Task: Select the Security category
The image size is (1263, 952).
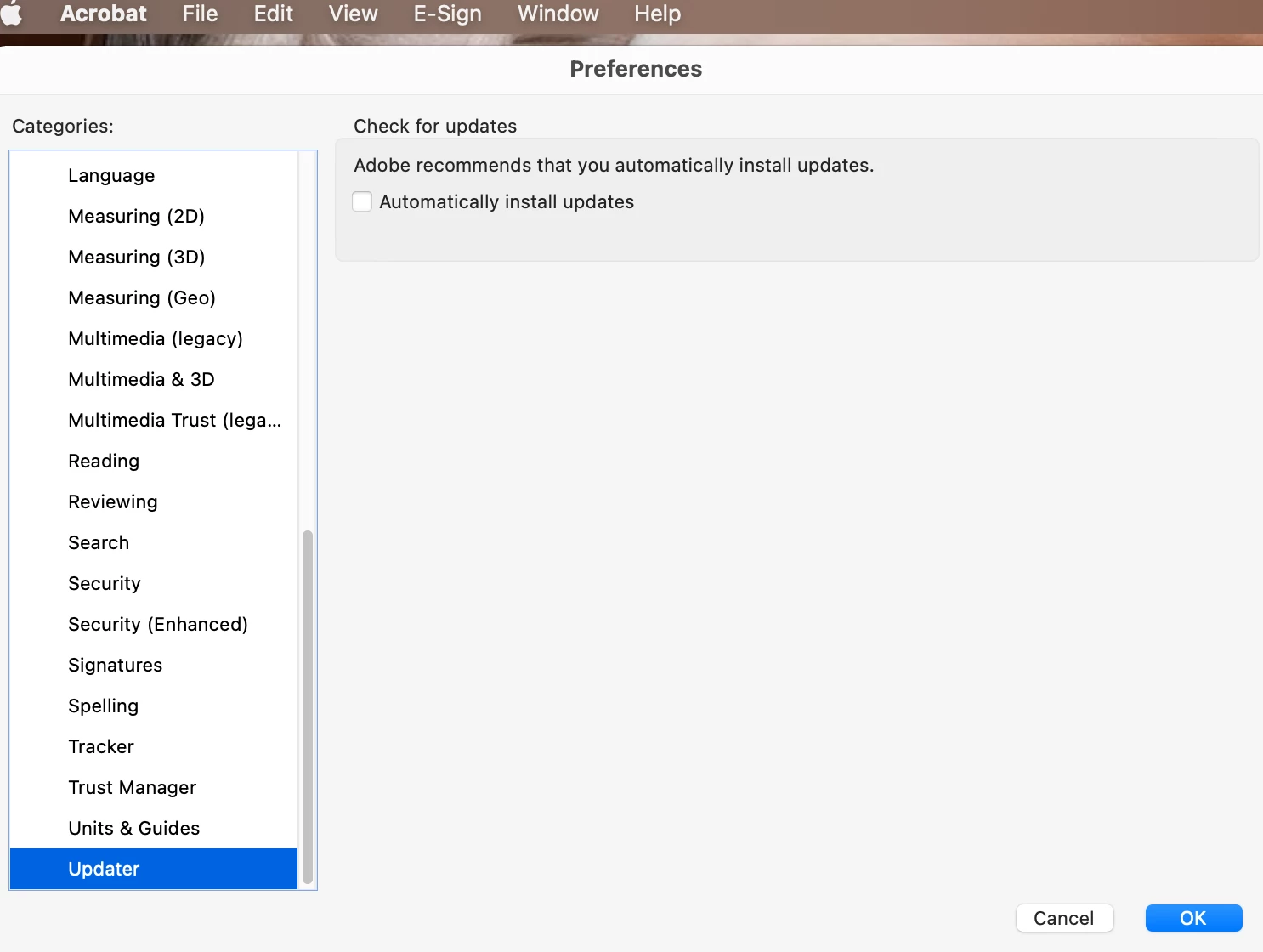Action: click(x=154, y=583)
